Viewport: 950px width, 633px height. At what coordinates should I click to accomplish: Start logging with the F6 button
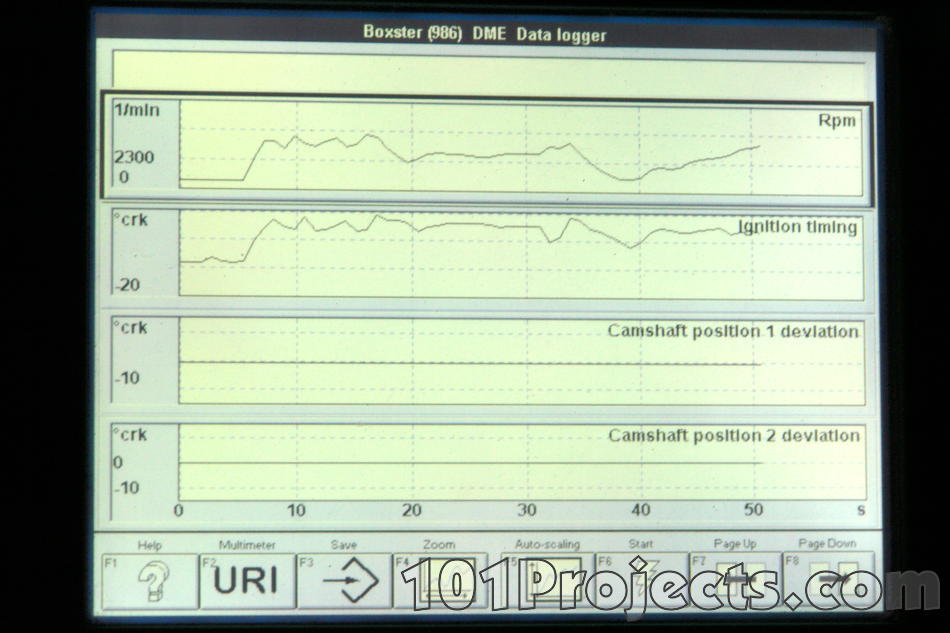642,581
